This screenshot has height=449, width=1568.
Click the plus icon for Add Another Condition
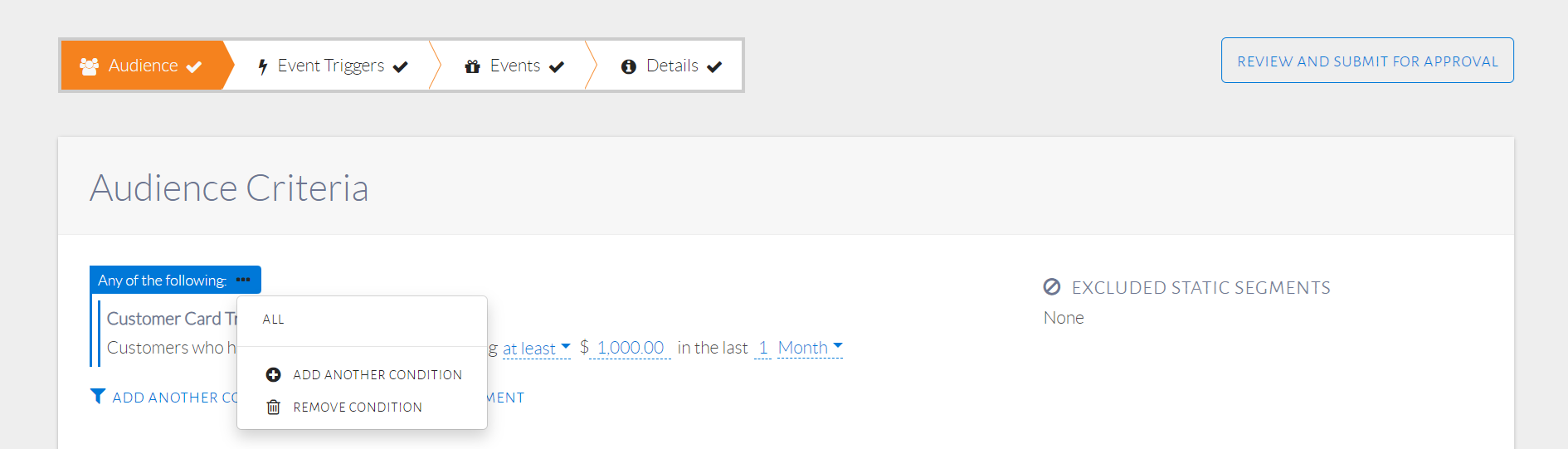tap(273, 375)
